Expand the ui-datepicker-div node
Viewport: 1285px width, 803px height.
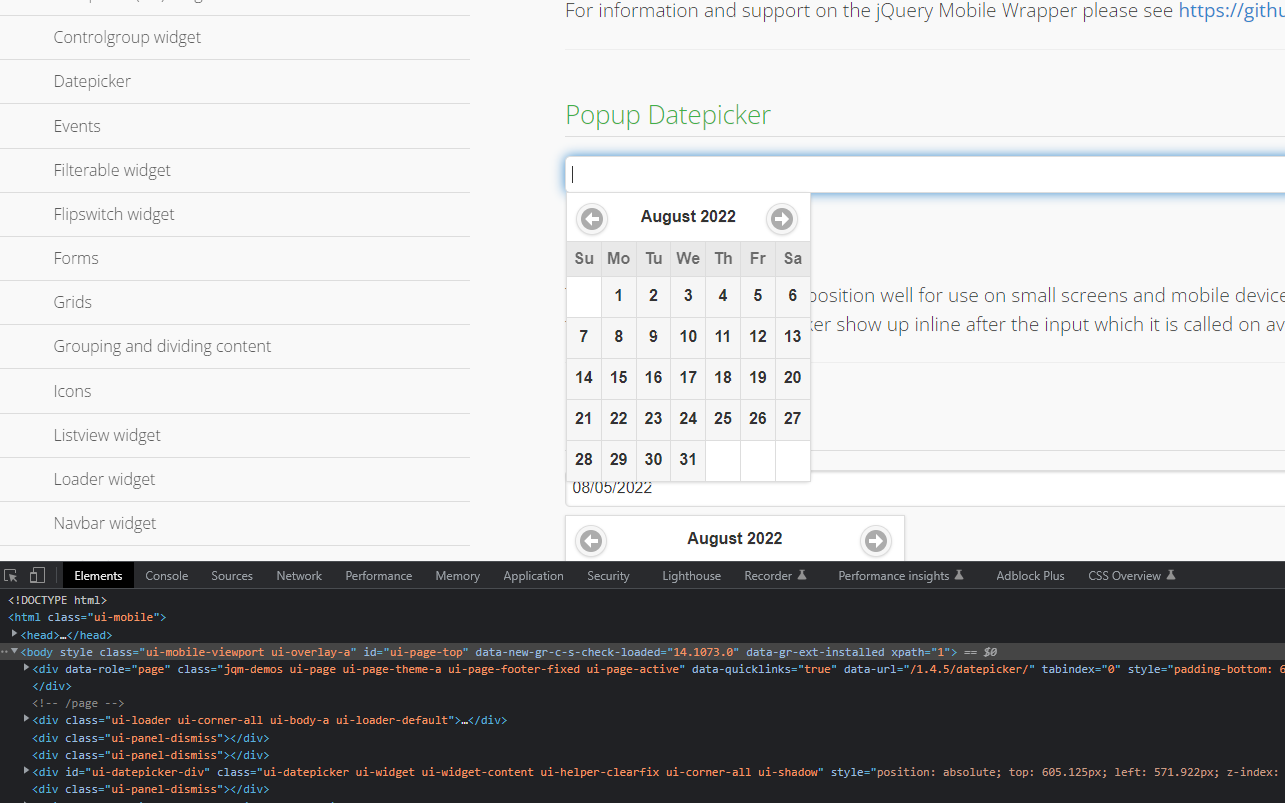pyautogui.click(x=26, y=771)
